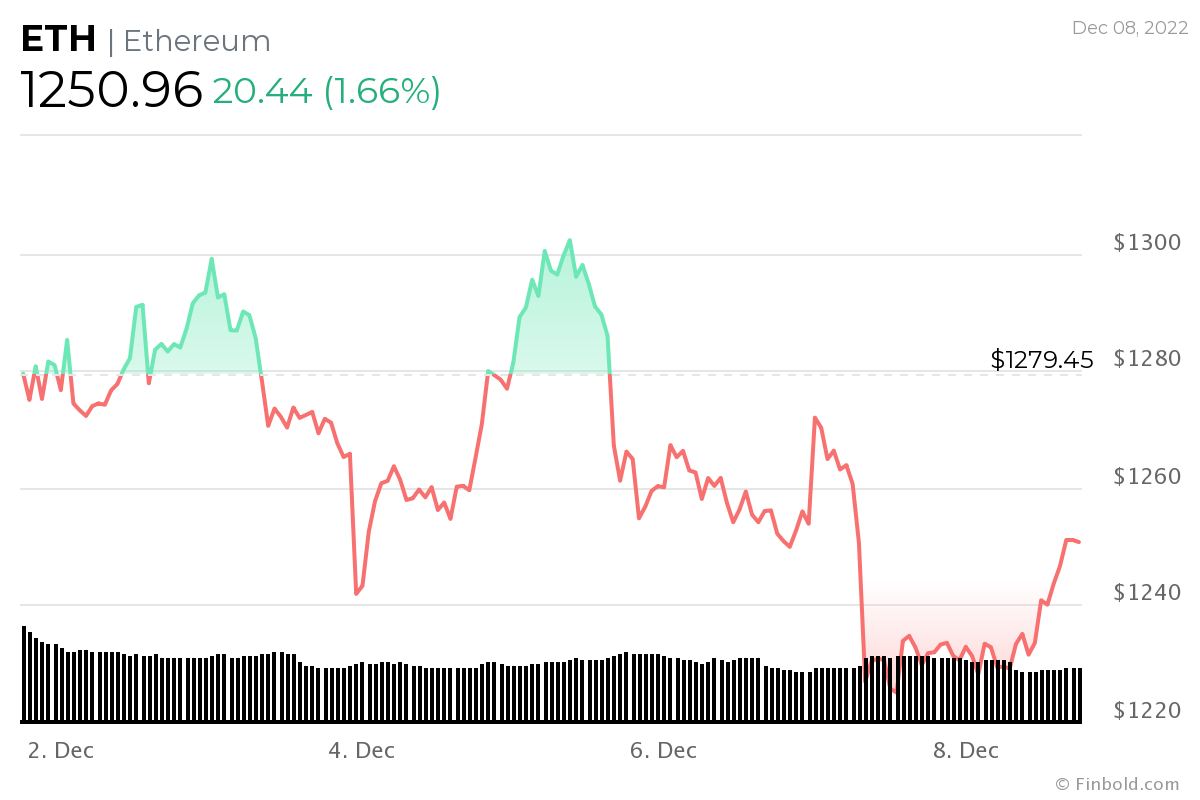Select the 2. Dec x-axis label
This screenshot has width=1200, height=800.
coord(61,750)
